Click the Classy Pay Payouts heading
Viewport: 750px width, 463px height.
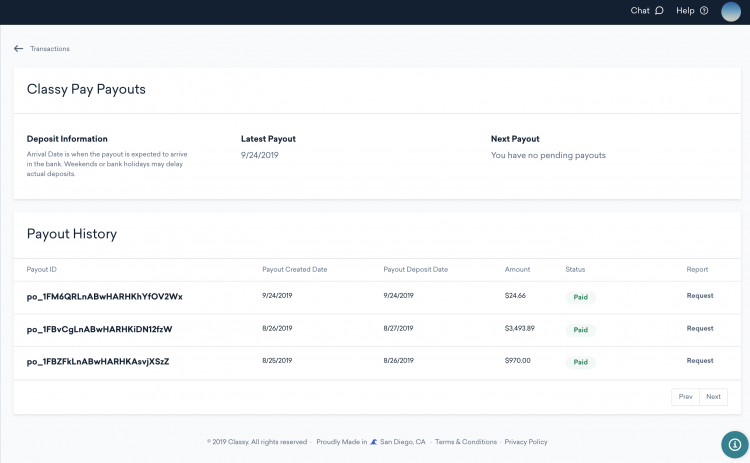(x=86, y=89)
